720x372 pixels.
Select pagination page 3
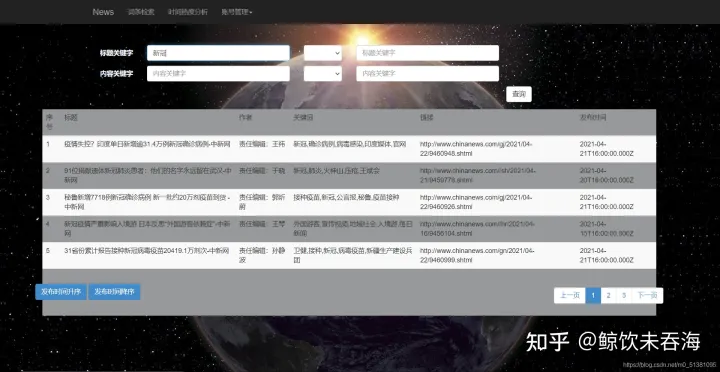click(x=624, y=295)
